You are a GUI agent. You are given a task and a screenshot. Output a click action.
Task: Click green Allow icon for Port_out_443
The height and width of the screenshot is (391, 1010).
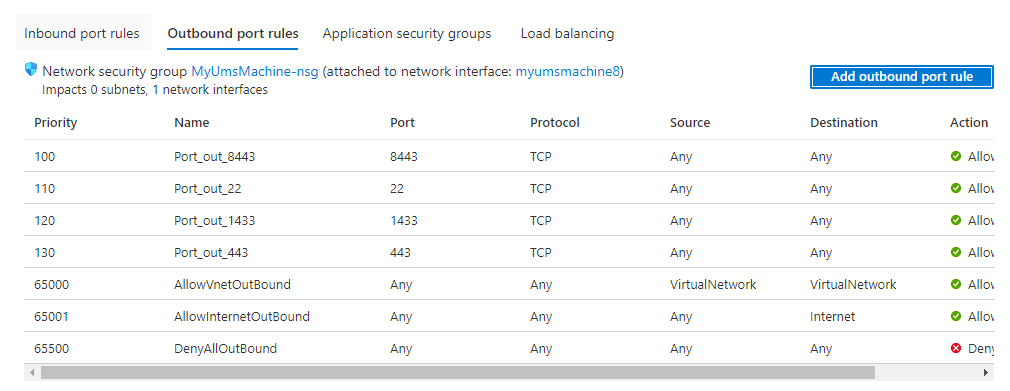(x=956, y=253)
